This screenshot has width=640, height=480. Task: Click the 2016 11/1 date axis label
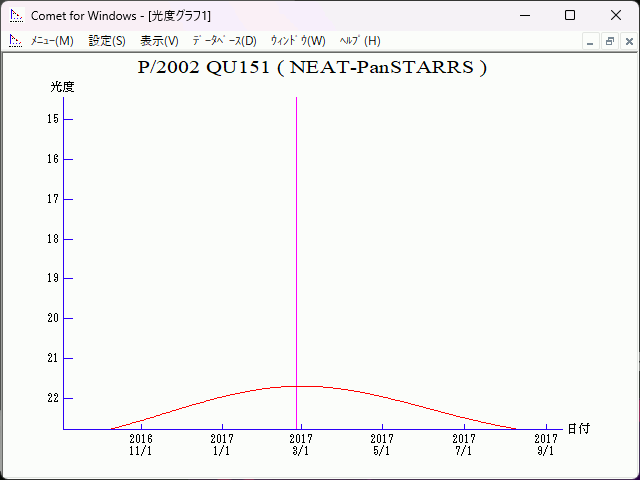tap(141, 444)
